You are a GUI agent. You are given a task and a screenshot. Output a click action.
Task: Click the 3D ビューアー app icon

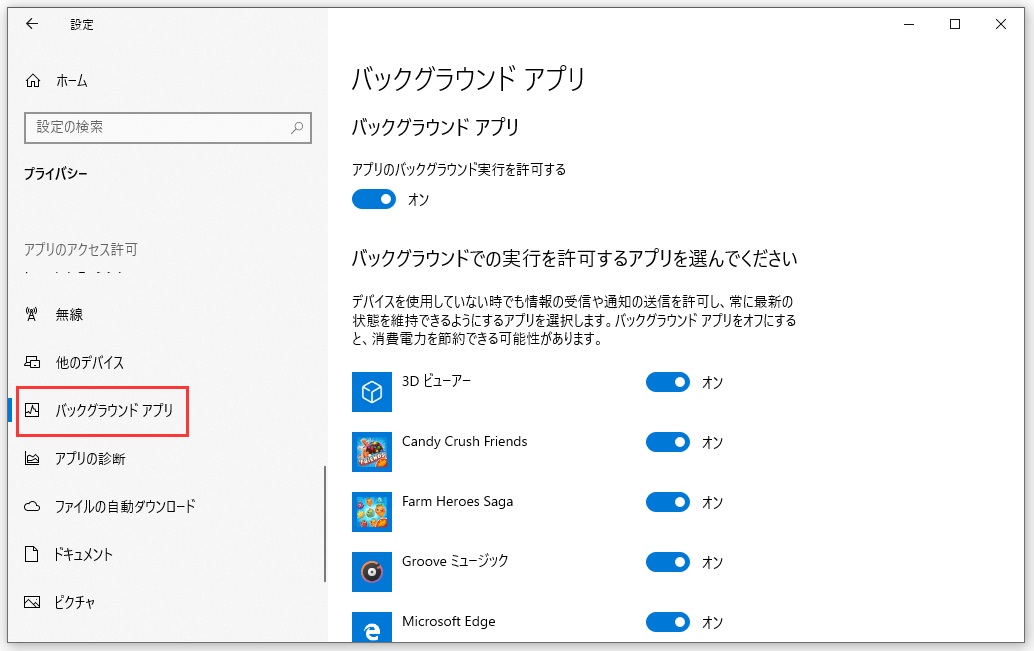(x=372, y=392)
